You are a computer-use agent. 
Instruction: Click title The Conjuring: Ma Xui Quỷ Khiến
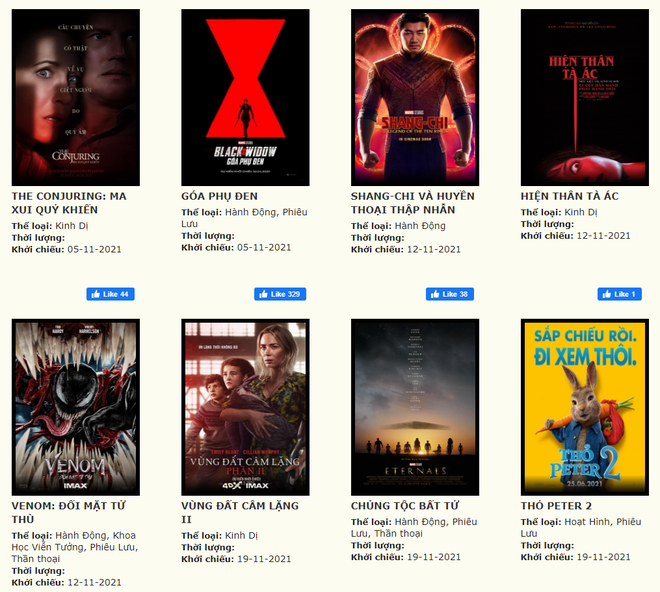tap(69, 203)
